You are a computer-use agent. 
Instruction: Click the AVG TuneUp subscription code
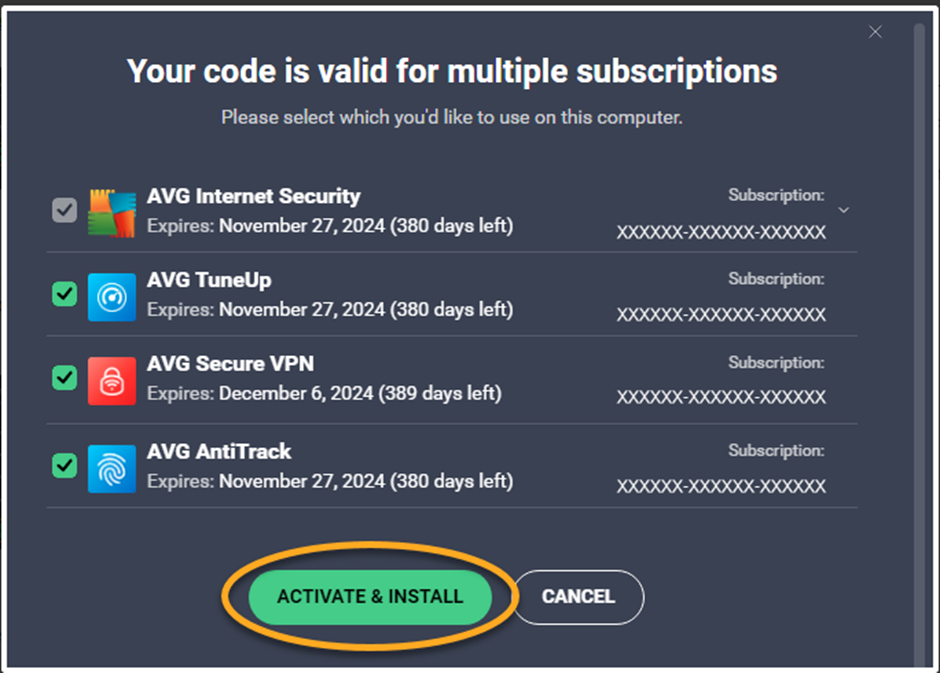pos(721,315)
